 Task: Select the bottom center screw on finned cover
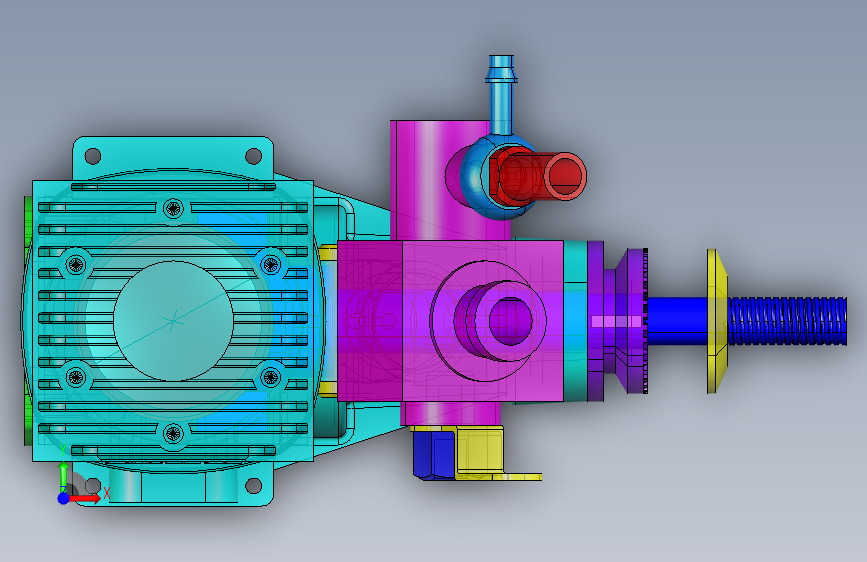click(174, 433)
